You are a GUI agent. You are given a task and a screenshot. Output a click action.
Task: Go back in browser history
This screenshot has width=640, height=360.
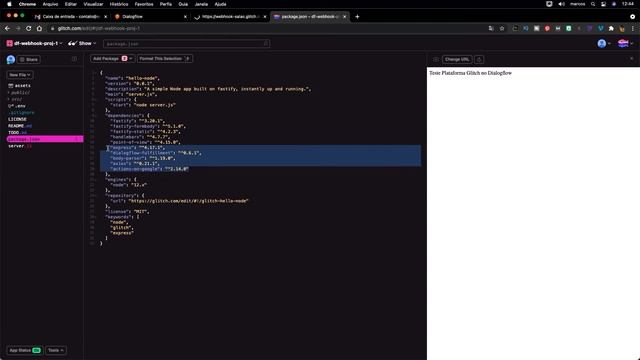coord(7,29)
